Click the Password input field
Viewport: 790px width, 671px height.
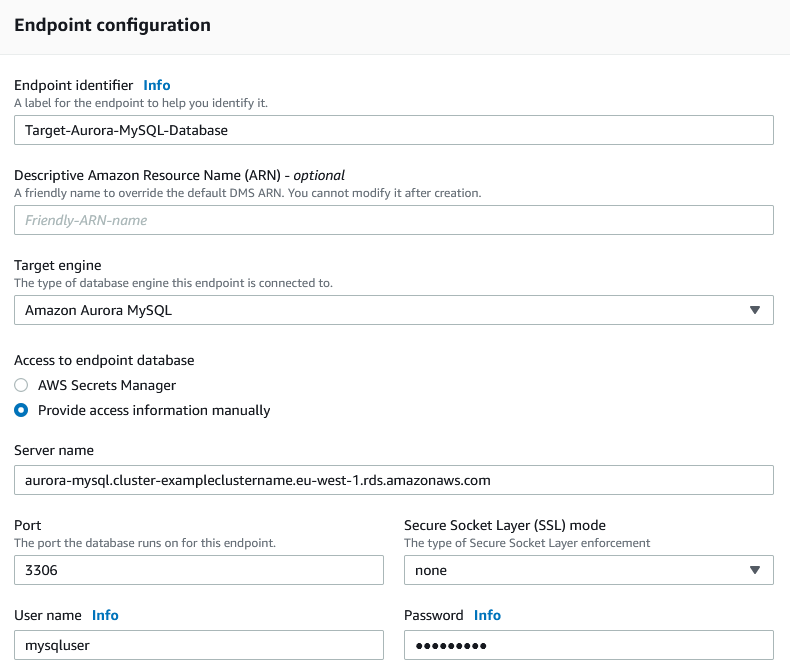[x=588, y=645]
